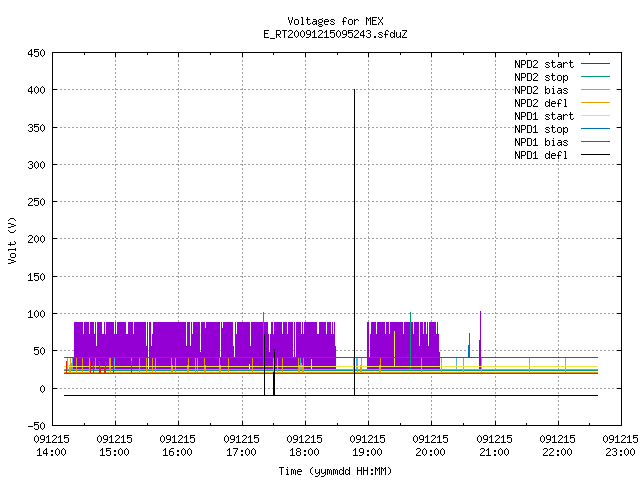Click the 400 V tick label
Viewport: 640px width, 480px height.
36,90
